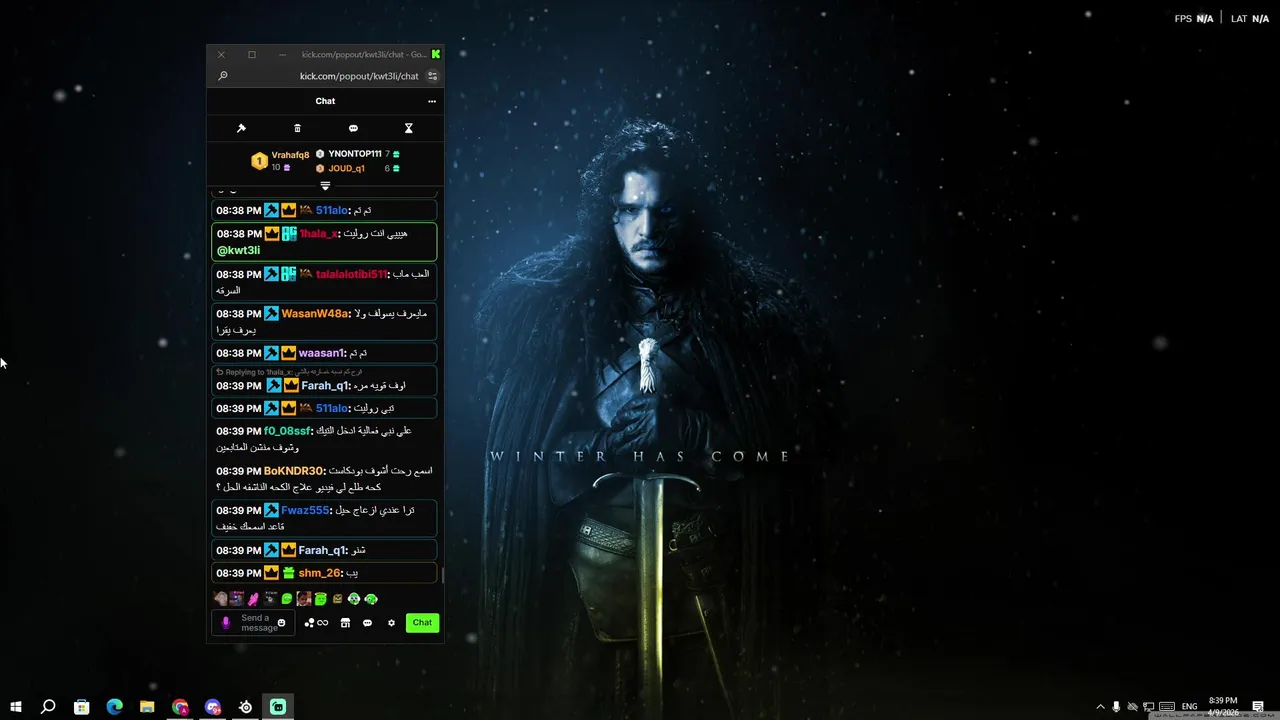Click the chat bubble icon near settings gear
The width and height of the screenshot is (1280, 720).
click(367, 623)
